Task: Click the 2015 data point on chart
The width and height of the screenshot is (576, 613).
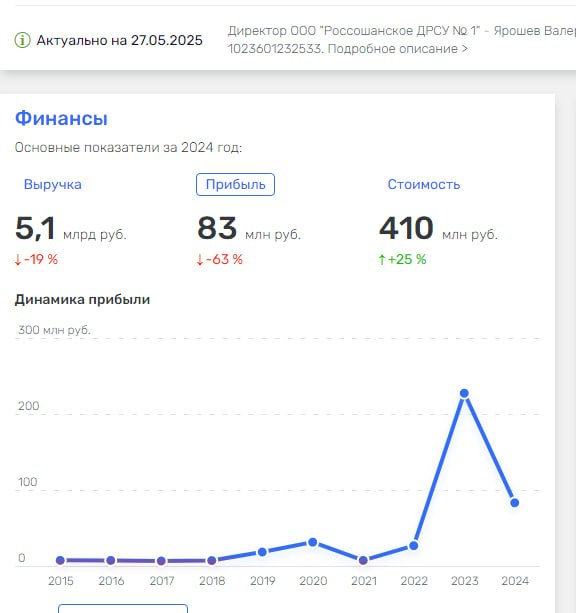Action: point(60,560)
